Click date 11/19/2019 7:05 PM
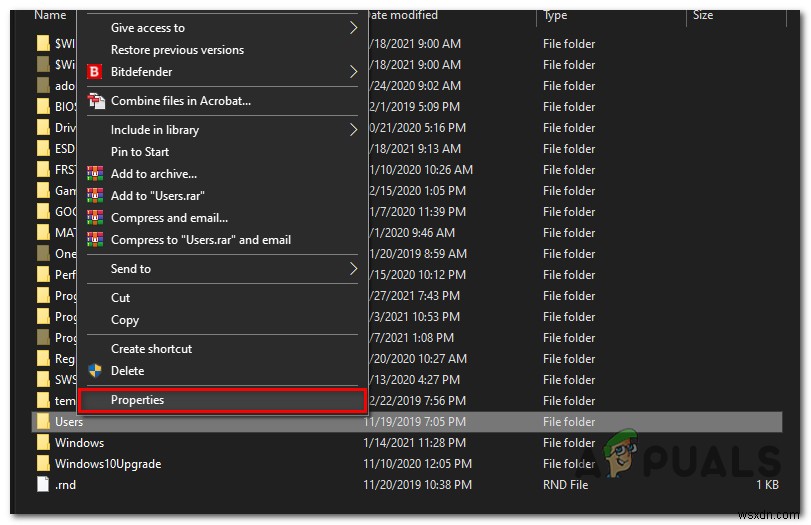The width and height of the screenshot is (811, 525). point(414,422)
